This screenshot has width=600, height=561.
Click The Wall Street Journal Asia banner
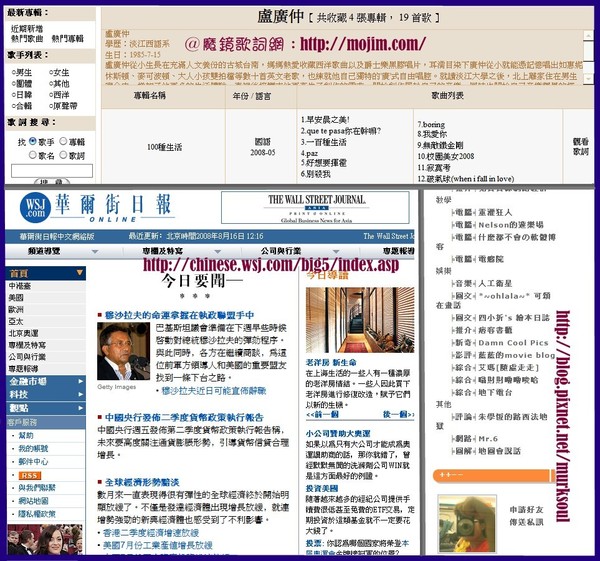point(315,207)
